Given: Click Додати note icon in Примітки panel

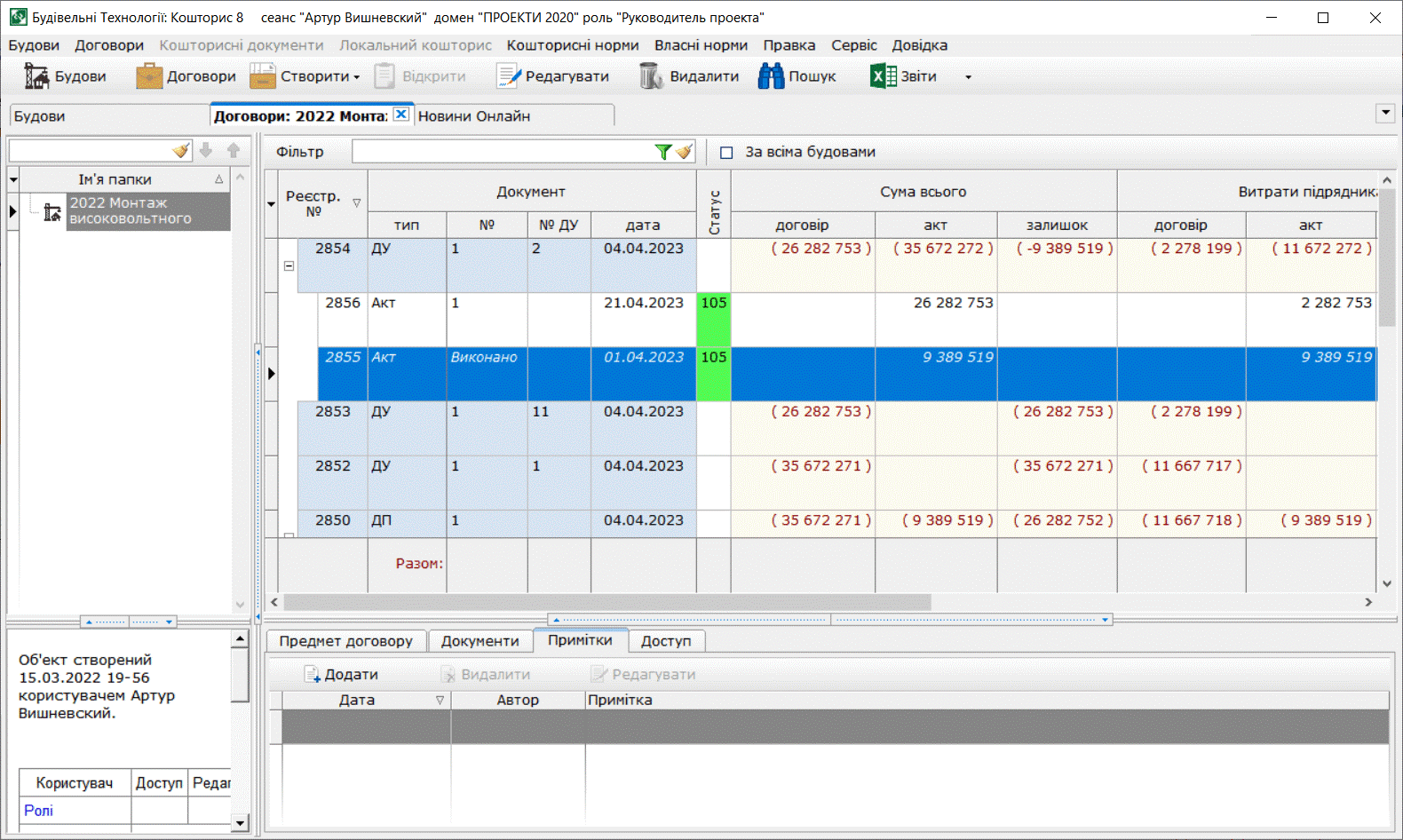Looking at the screenshot, I should [x=312, y=675].
